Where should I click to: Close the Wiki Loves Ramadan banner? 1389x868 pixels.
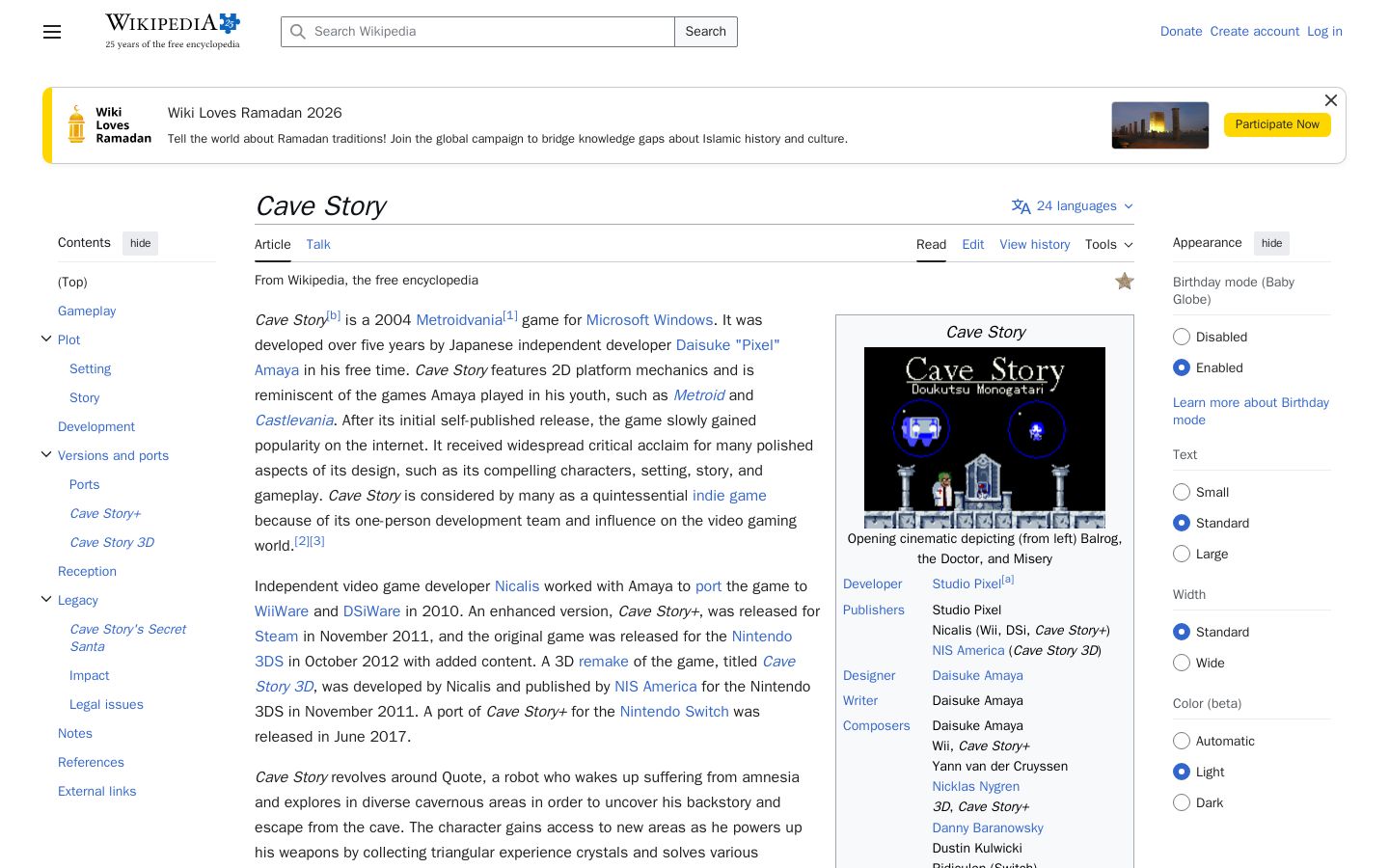pos(1331,100)
